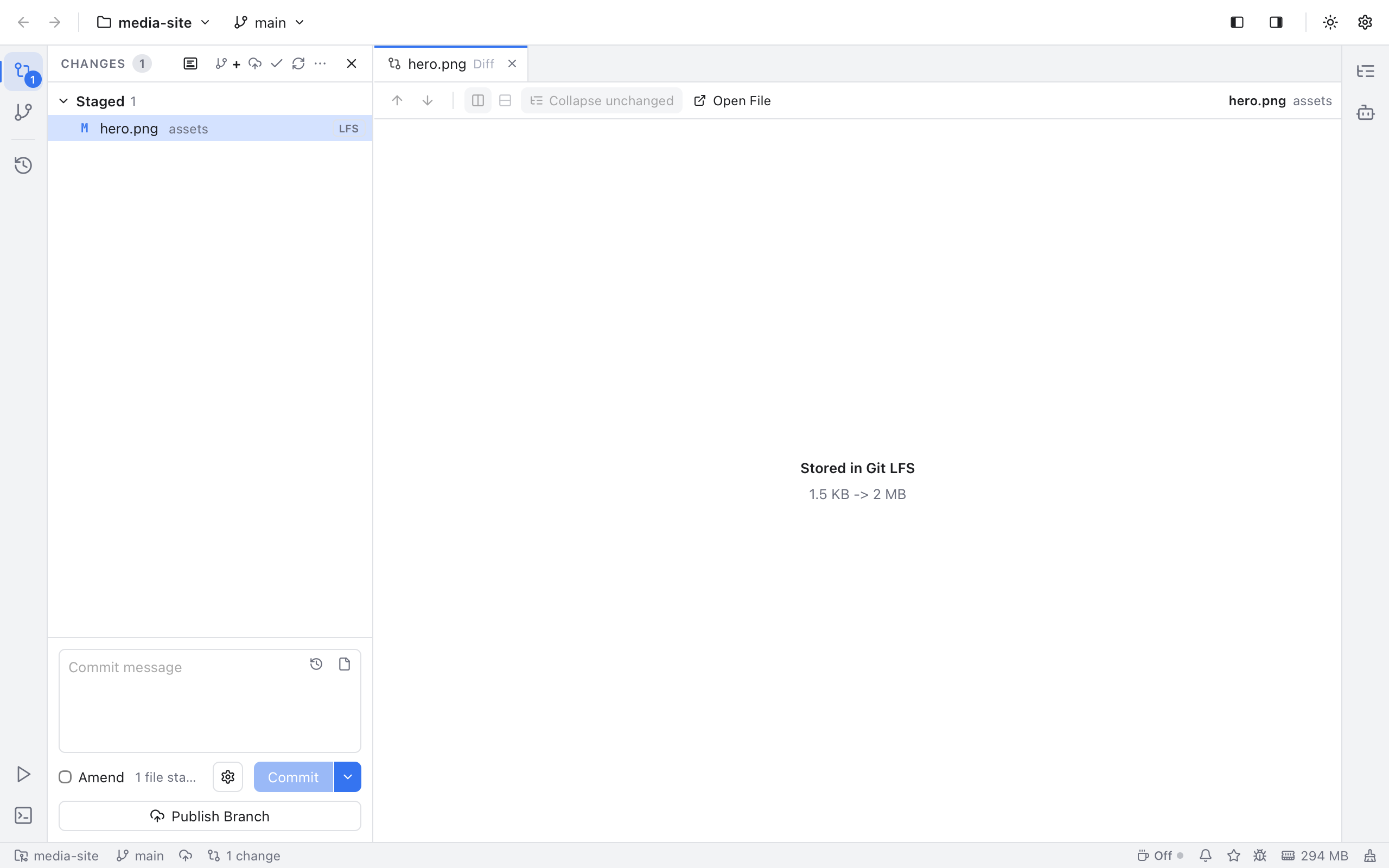This screenshot has height=868, width=1389.
Task: Open commit message history icon
Action: point(316,664)
